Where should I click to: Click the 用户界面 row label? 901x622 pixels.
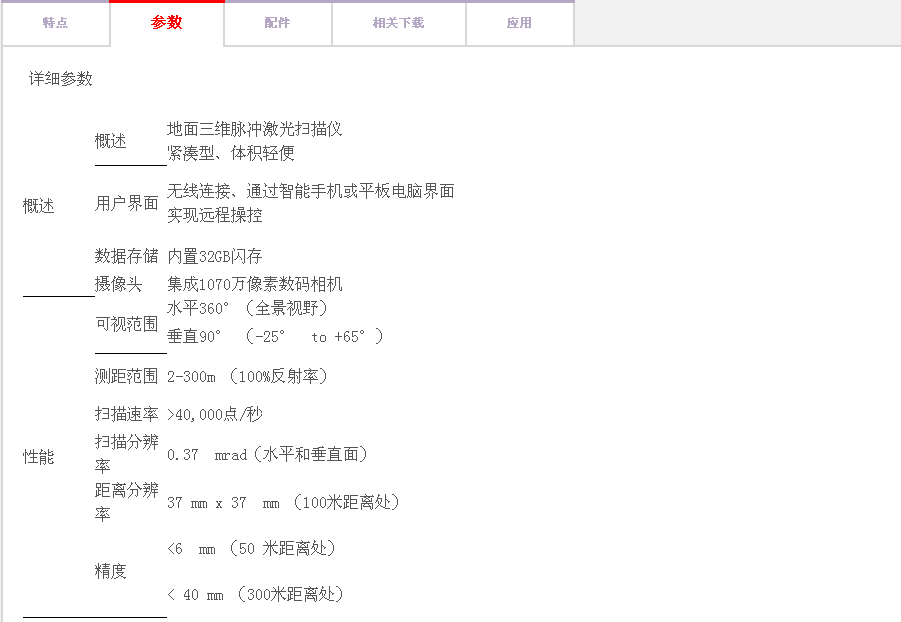(127, 203)
